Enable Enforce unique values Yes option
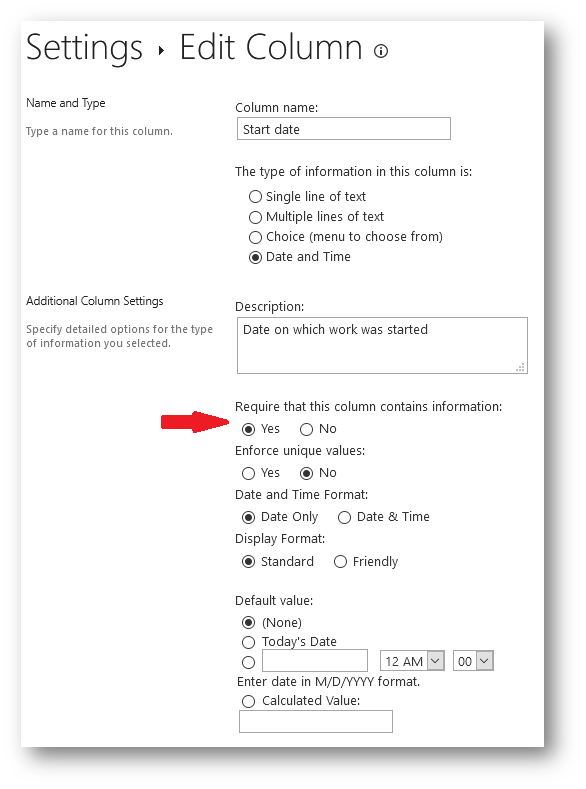 point(248,473)
